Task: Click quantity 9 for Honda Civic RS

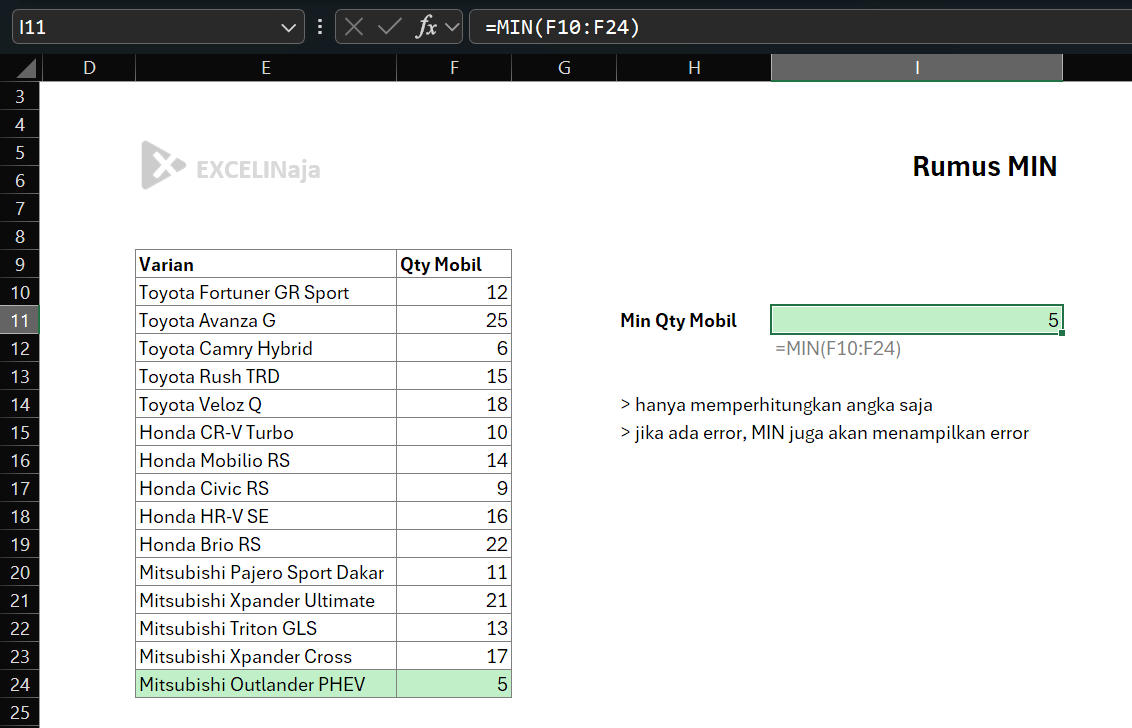Action: [454, 489]
